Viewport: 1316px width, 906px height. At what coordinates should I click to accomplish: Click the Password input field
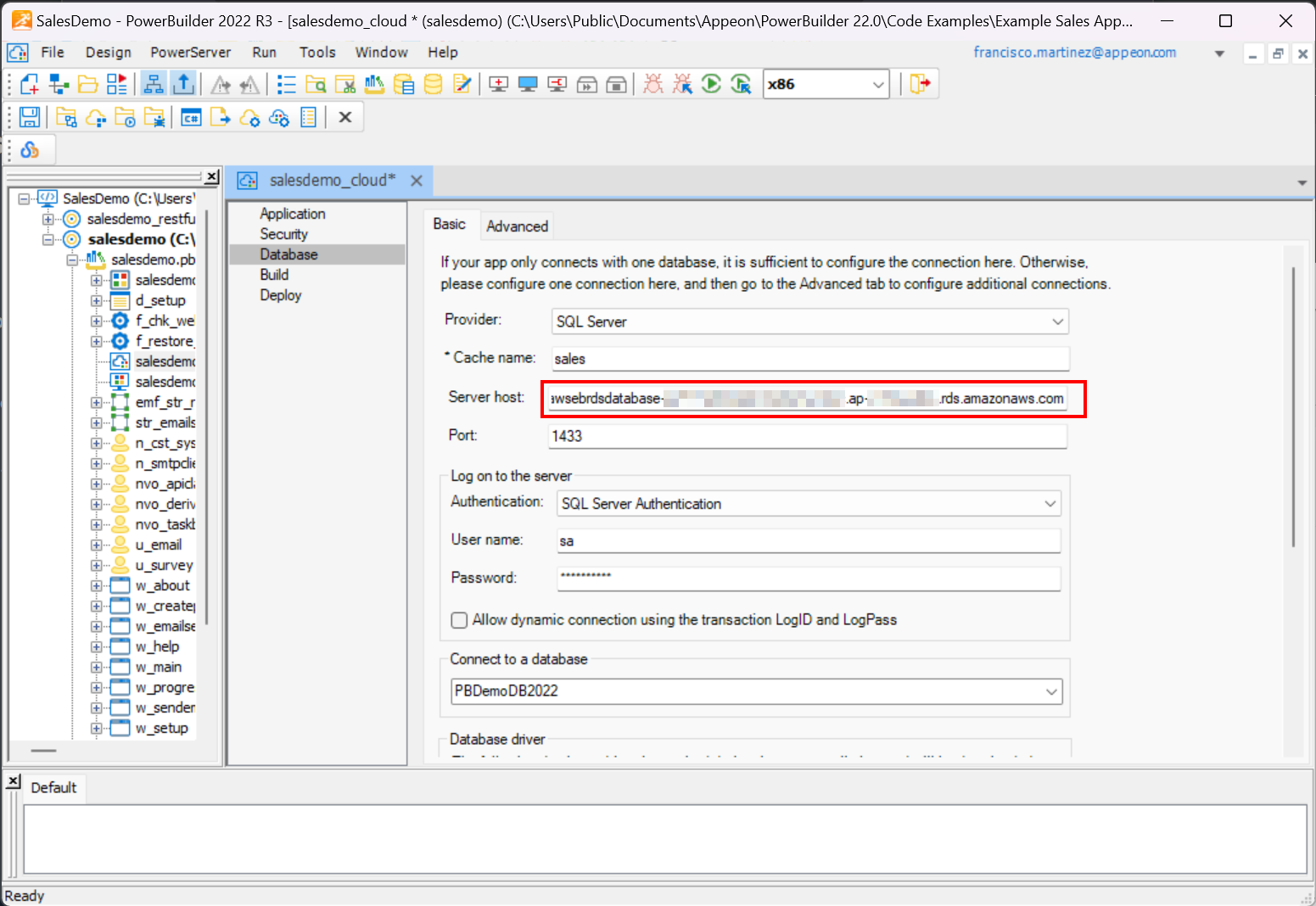point(809,579)
